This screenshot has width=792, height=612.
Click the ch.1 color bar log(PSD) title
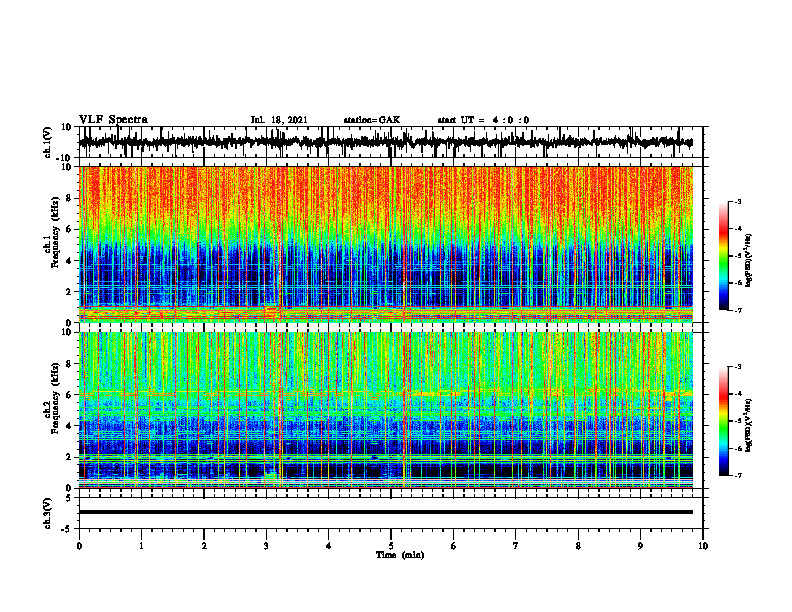click(749, 260)
